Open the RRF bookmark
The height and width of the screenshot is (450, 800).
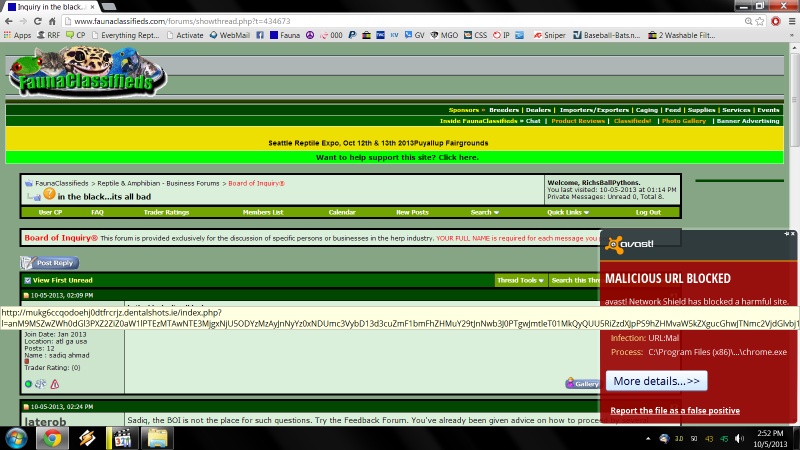[x=48, y=35]
